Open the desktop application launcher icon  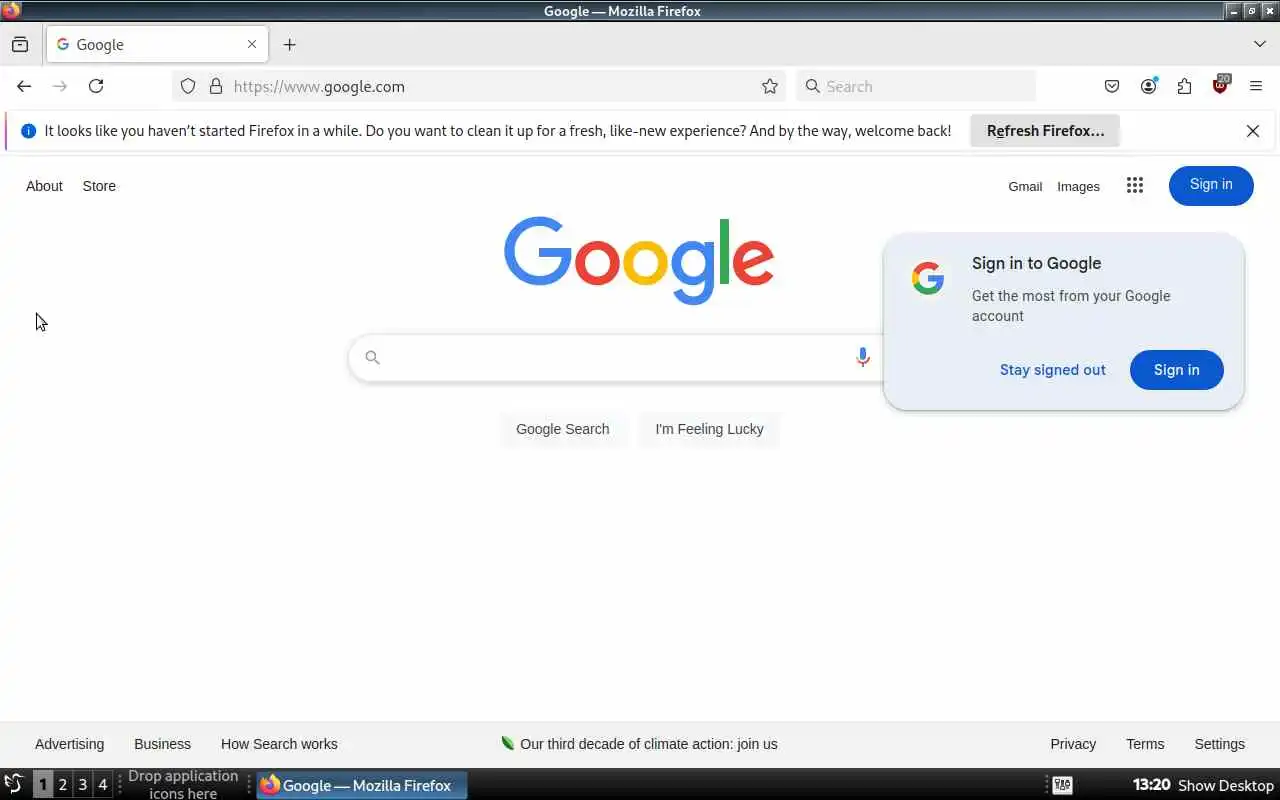pyautogui.click(x=14, y=785)
